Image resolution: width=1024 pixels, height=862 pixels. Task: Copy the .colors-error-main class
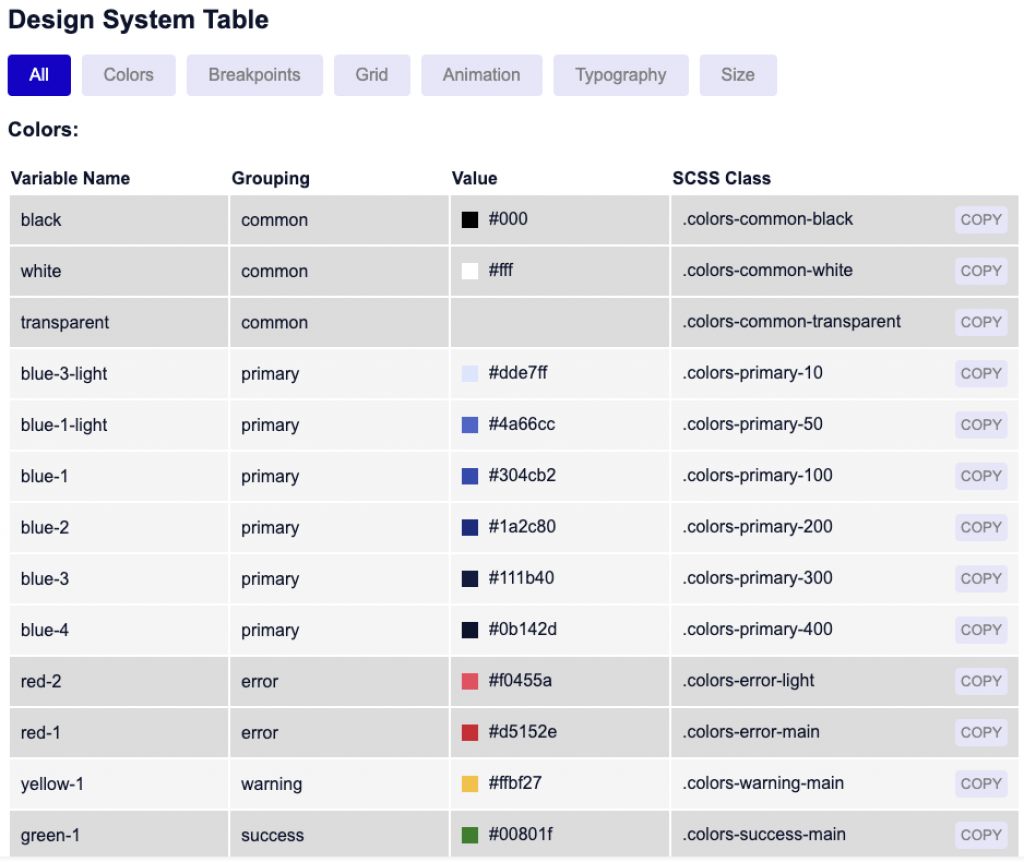point(980,733)
